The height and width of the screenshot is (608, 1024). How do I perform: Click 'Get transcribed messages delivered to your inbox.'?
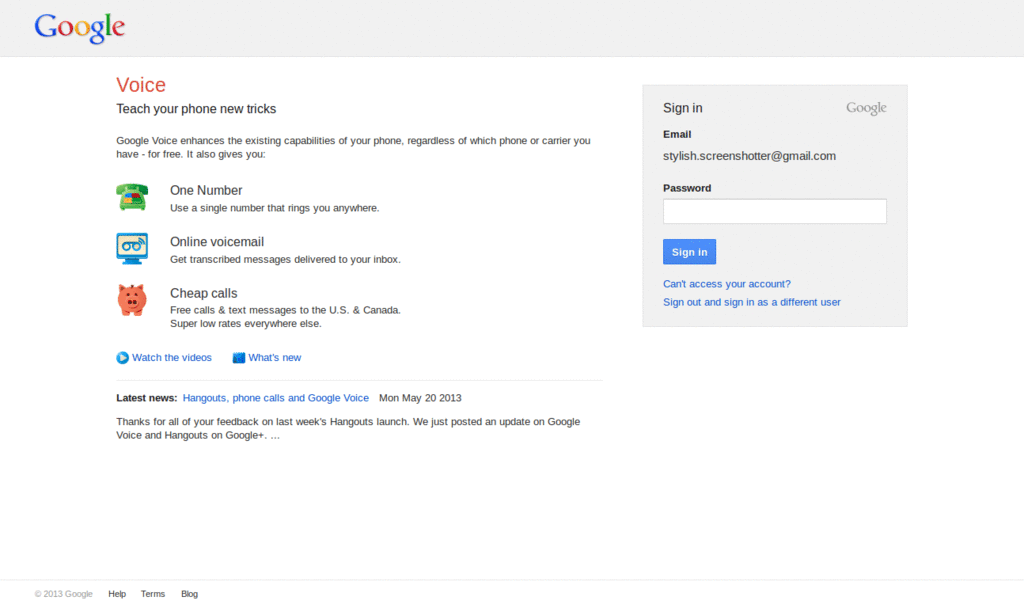point(285,259)
